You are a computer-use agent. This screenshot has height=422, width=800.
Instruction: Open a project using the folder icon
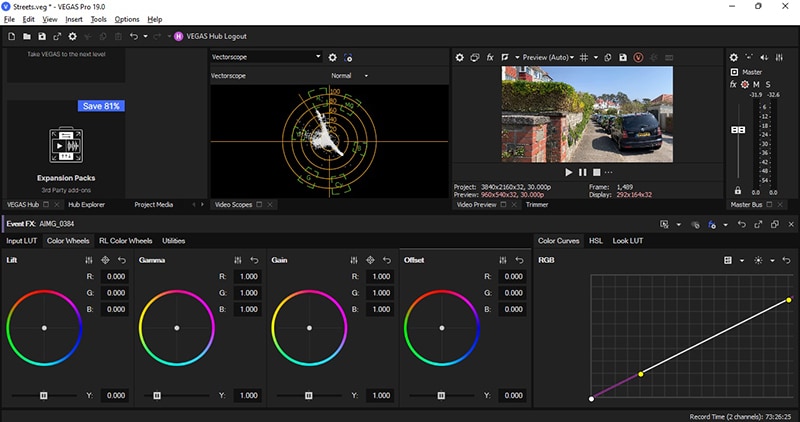27,37
